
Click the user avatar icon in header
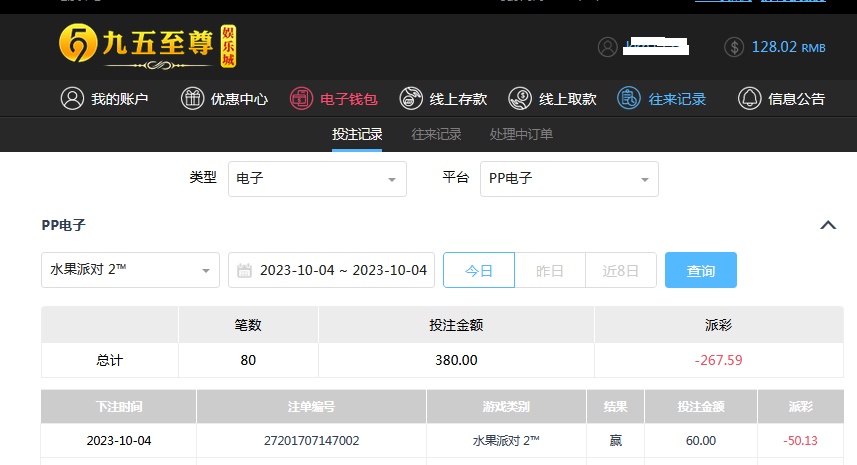(x=607, y=47)
